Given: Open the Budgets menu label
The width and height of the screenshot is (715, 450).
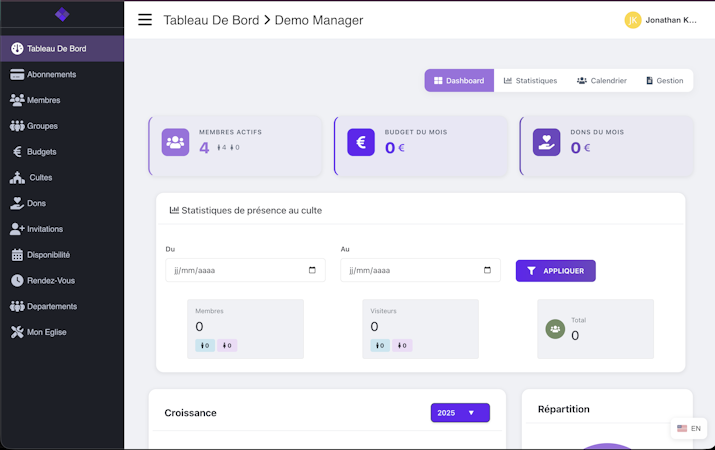Looking at the screenshot, I should tap(41, 151).
